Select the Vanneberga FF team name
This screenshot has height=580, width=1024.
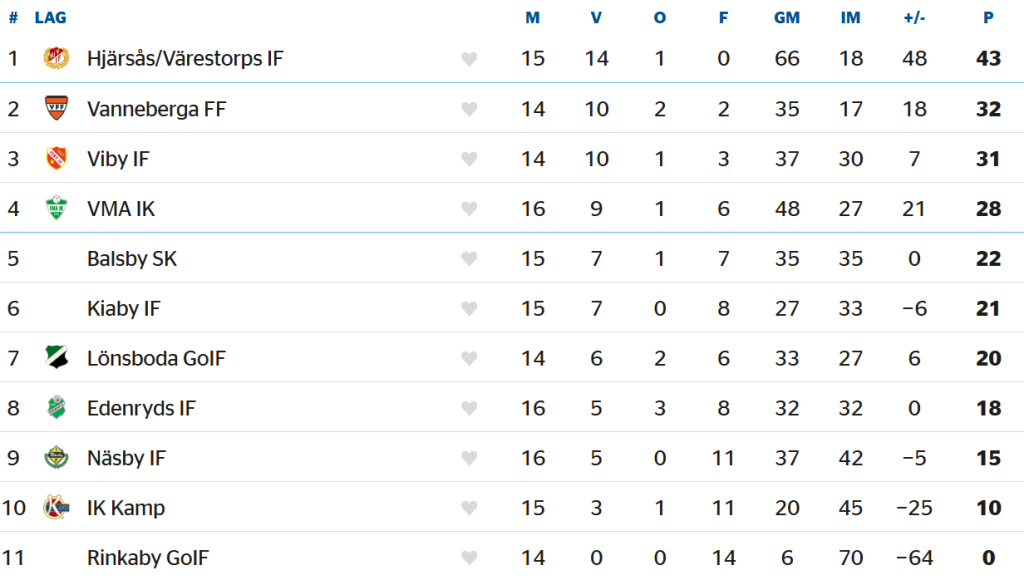pos(157,109)
